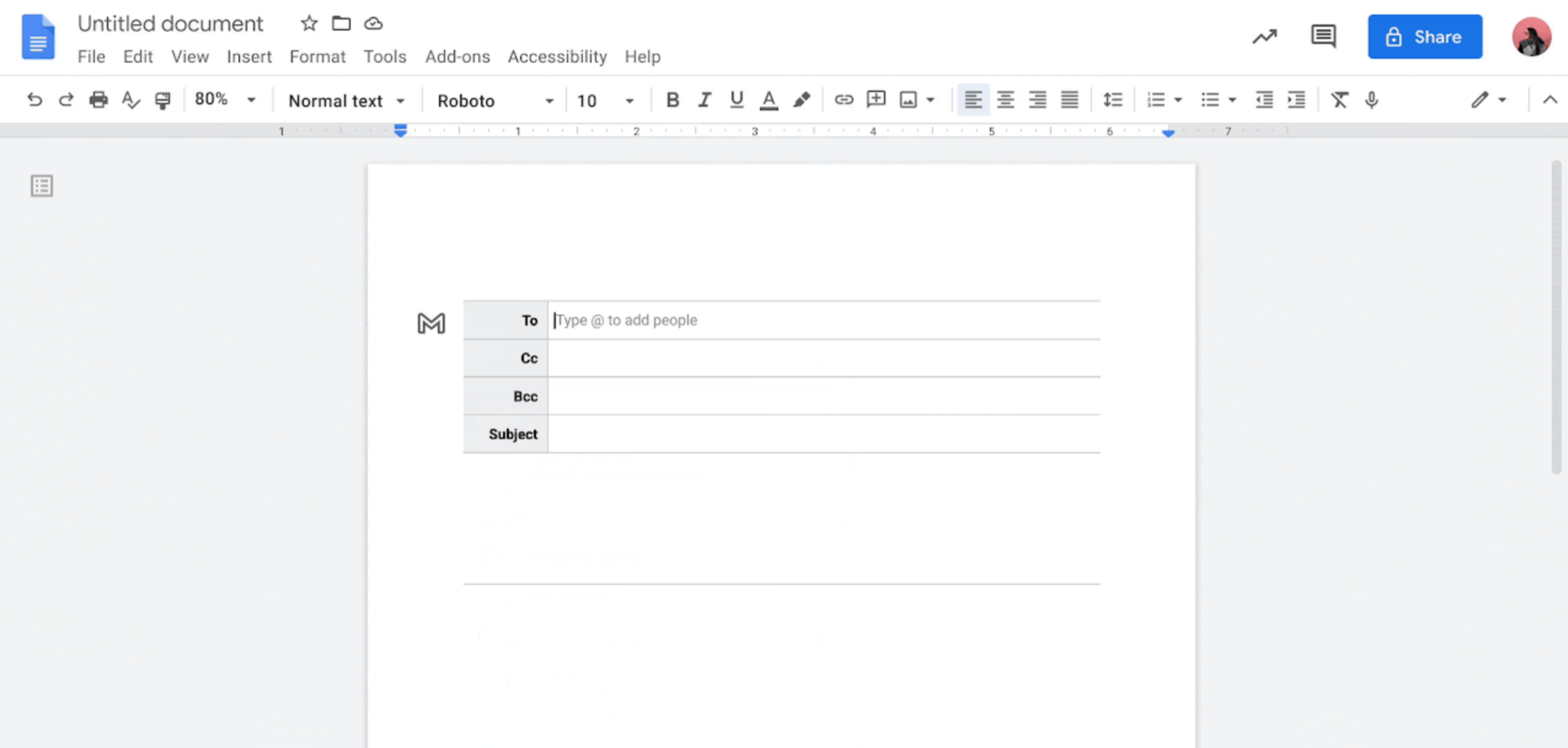The image size is (1568, 748).
Task: Insert a link
Action: 843,100
